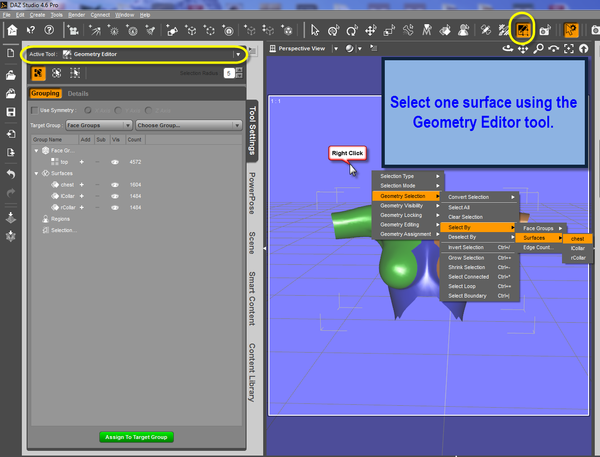This screenshot has height=457, width=600.
Task: Click New File icon in left sidebar
Action: [x=11, y=53]
